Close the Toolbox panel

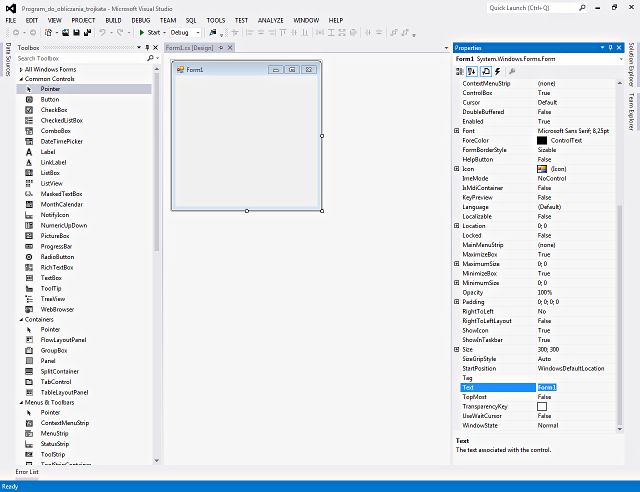(x=156, y=48)
